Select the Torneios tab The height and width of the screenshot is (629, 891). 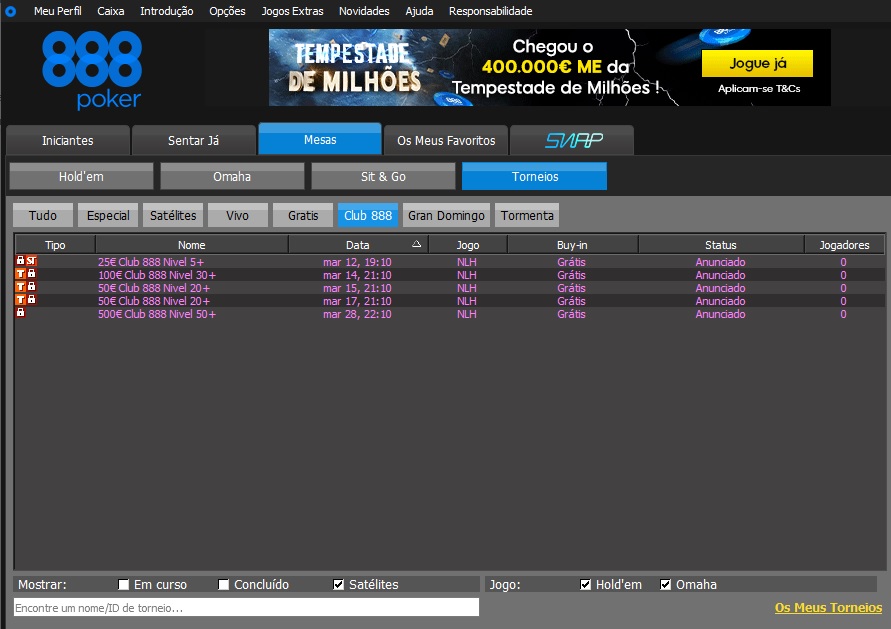(x=535, y=176)
